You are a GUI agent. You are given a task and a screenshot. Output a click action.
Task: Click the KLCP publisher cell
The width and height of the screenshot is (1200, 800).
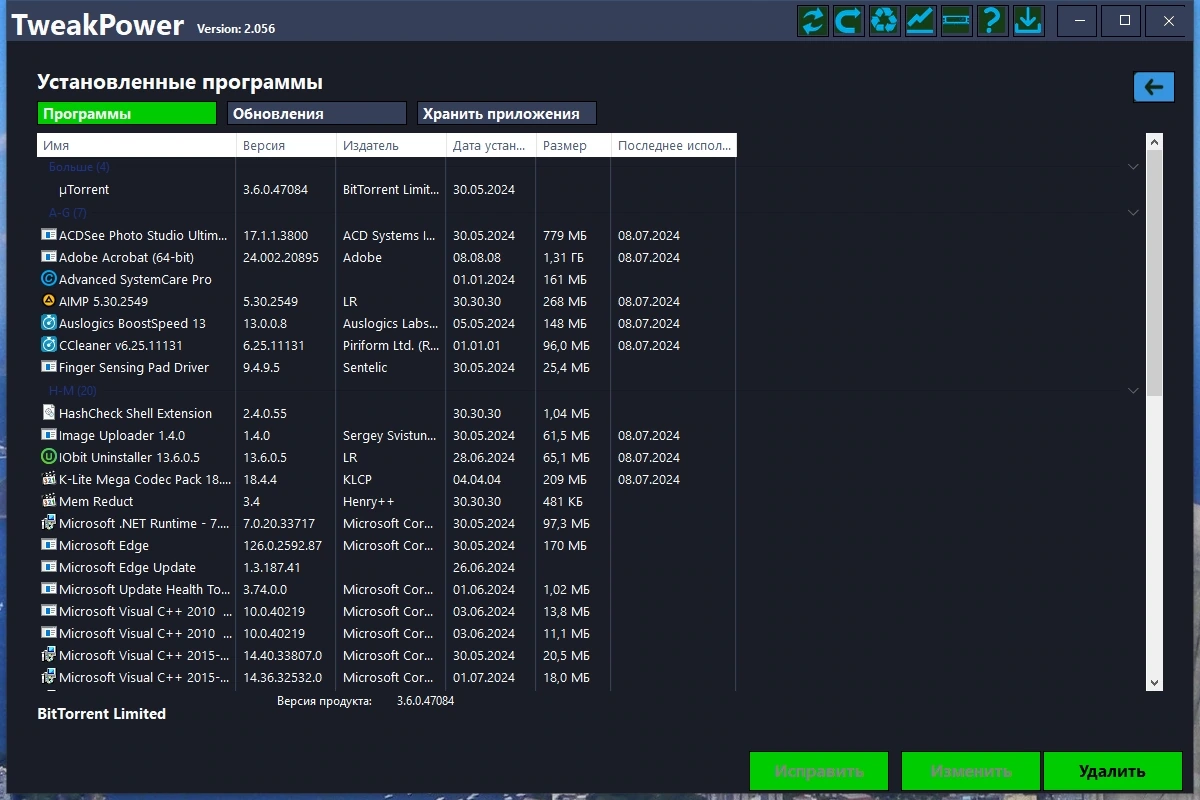(359, 479)
